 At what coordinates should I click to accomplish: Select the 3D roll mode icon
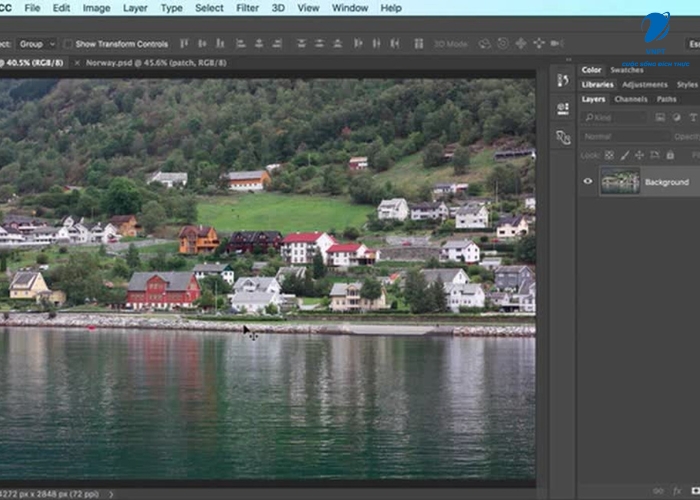pyautogui.click(x=503, y=43)
